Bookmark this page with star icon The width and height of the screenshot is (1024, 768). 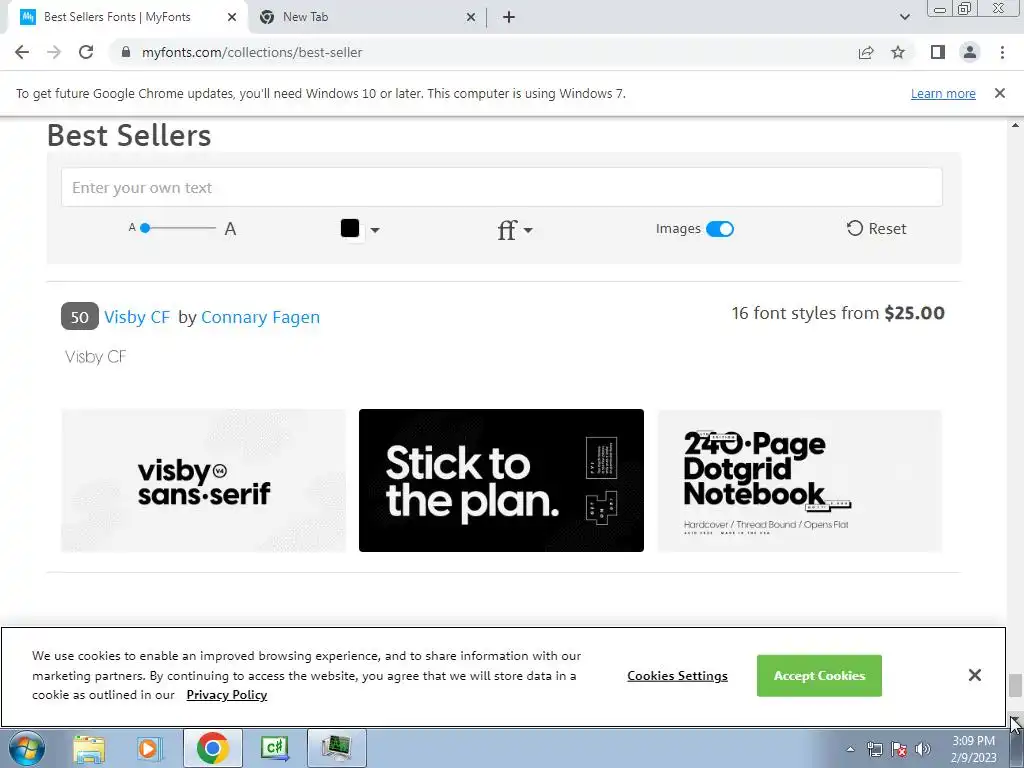pyautogui.click(x=898, y=52)
